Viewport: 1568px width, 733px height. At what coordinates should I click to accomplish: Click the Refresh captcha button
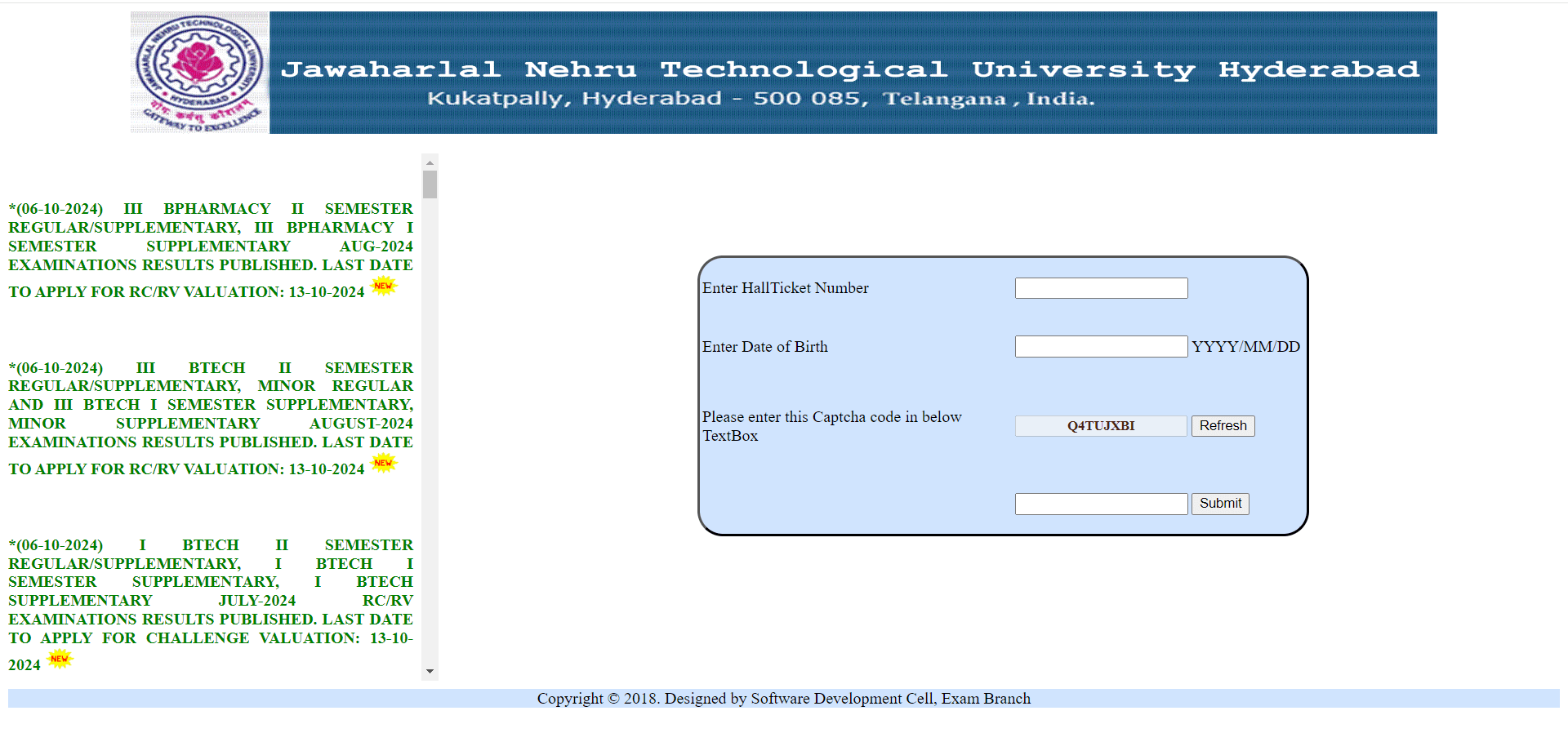(x=1223, y=426)
